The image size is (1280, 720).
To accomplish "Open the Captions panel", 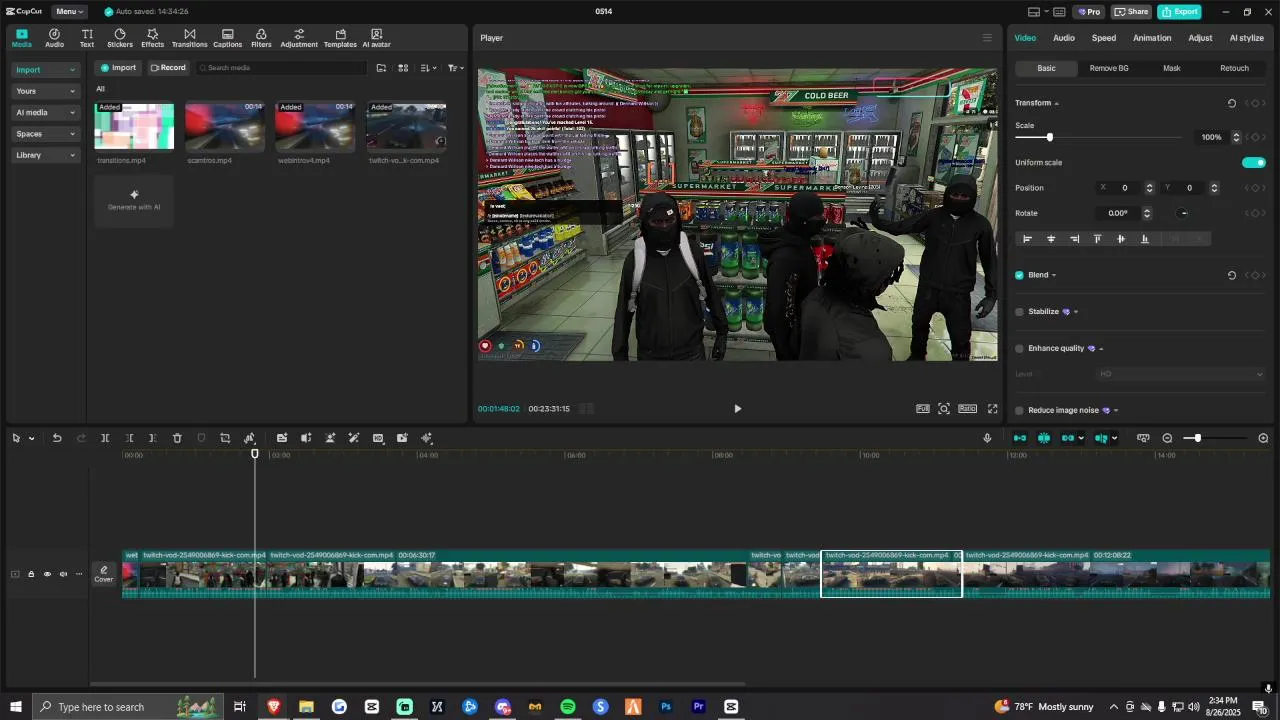I will pos(227,38).
